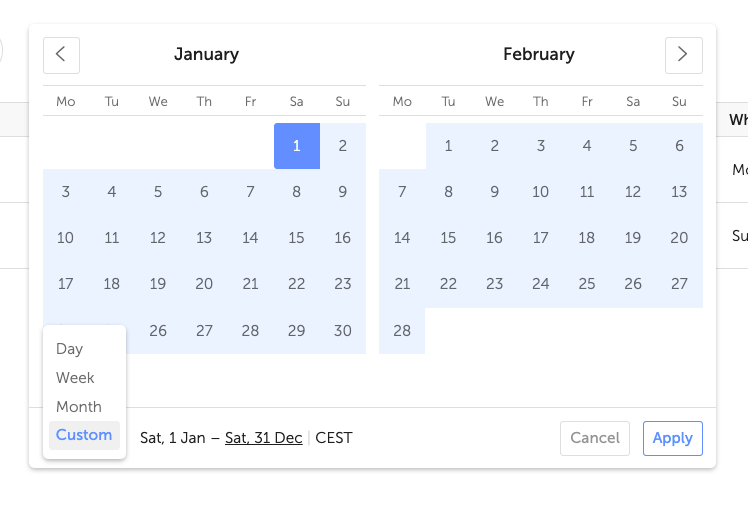Viewport: 748px width, 510px height.
Task: Pick January 30 in the calendar
Action: click(x=343, y=331)
